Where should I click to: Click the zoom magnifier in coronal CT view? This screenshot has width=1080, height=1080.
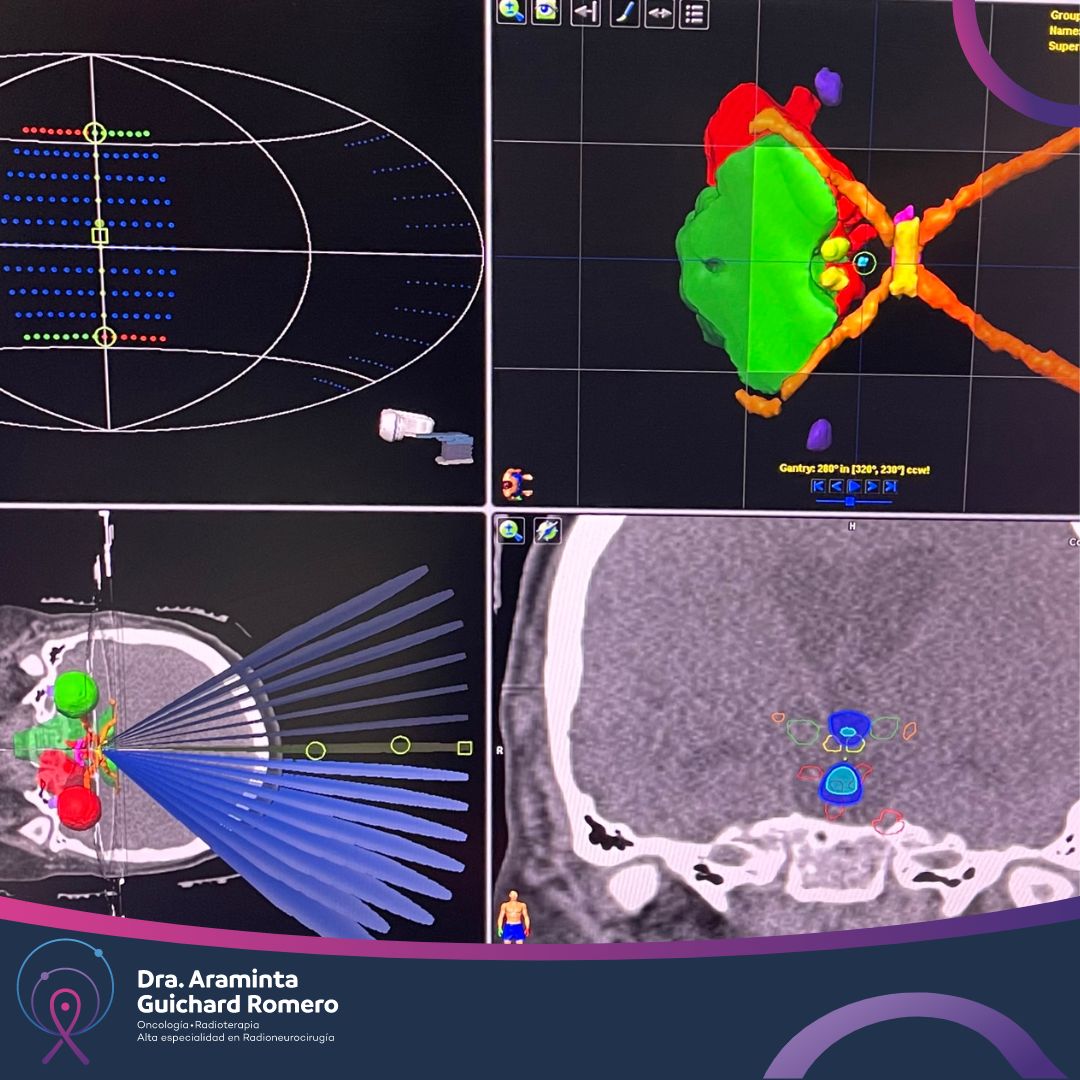512,530
